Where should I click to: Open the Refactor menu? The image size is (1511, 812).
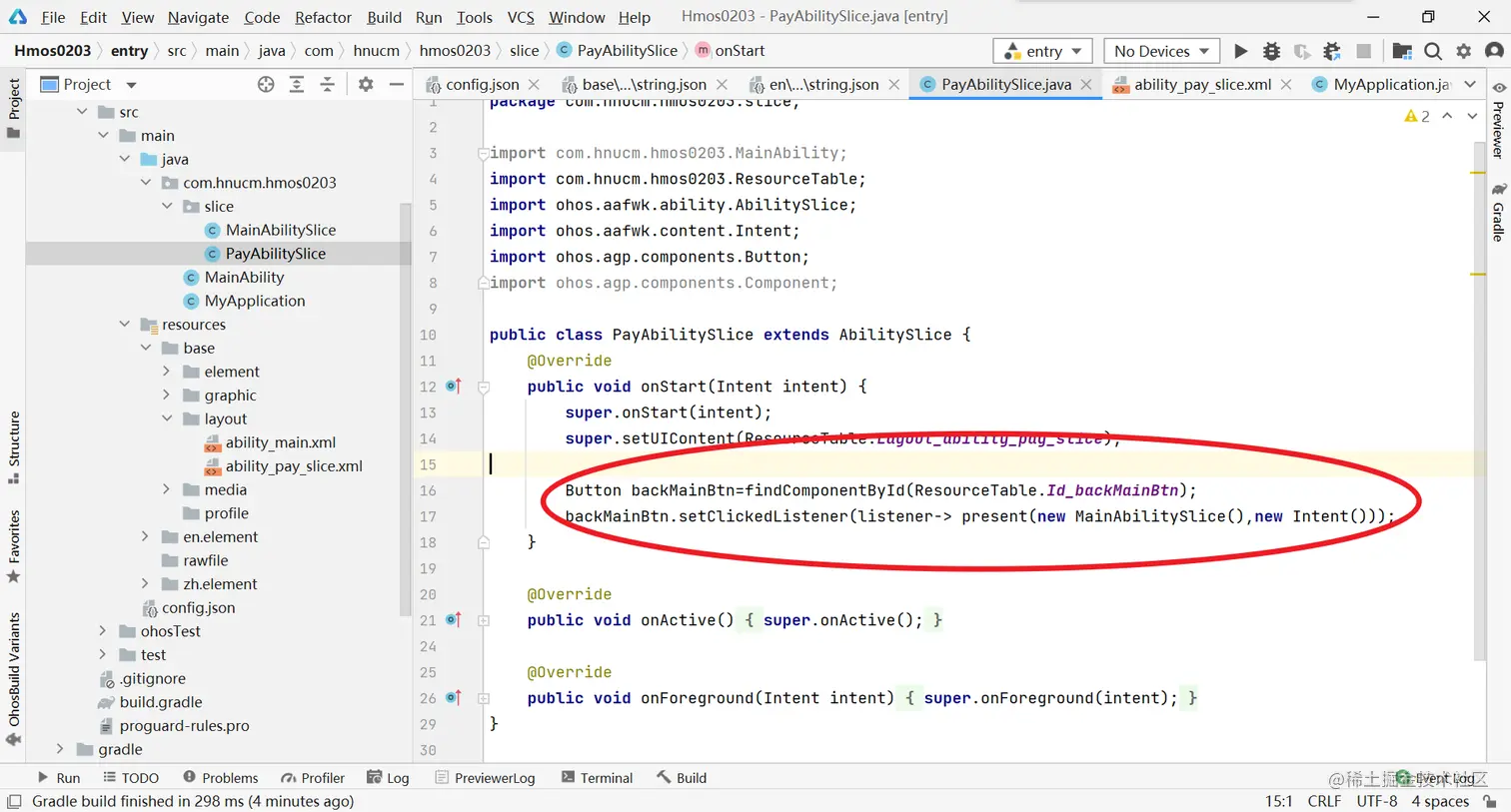pyautogui.click(x=323, y=17)
